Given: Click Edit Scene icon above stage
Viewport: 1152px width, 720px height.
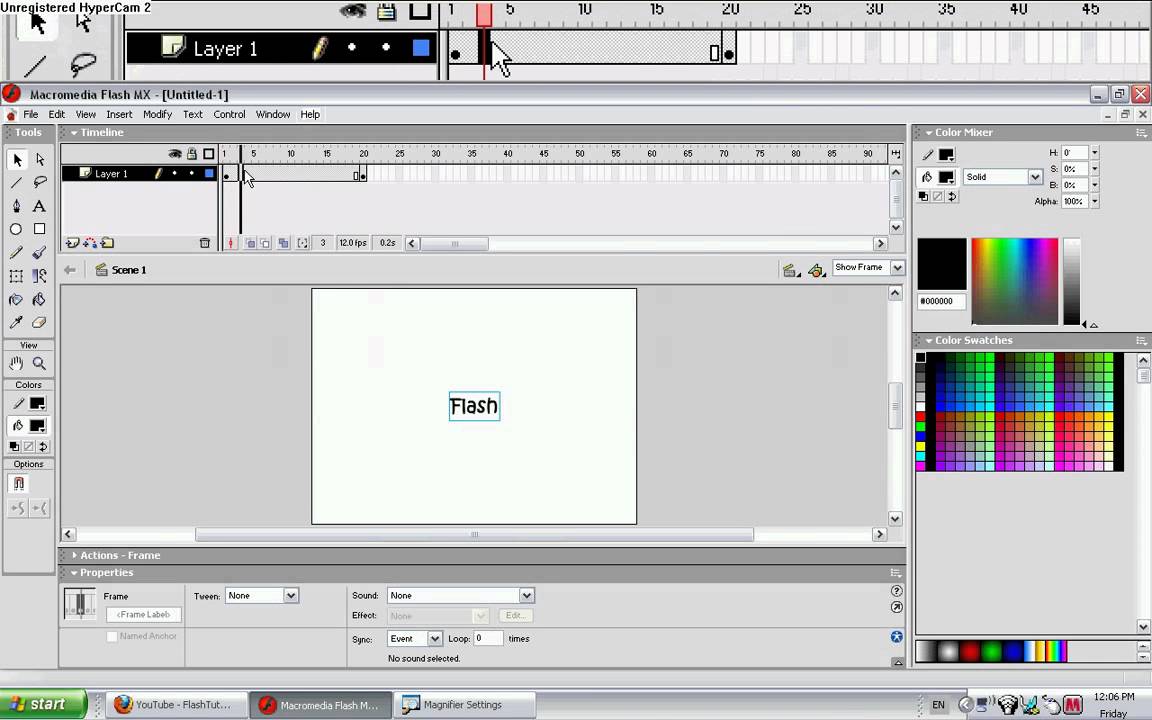Looking at the screenshot, I should [791, 270].
